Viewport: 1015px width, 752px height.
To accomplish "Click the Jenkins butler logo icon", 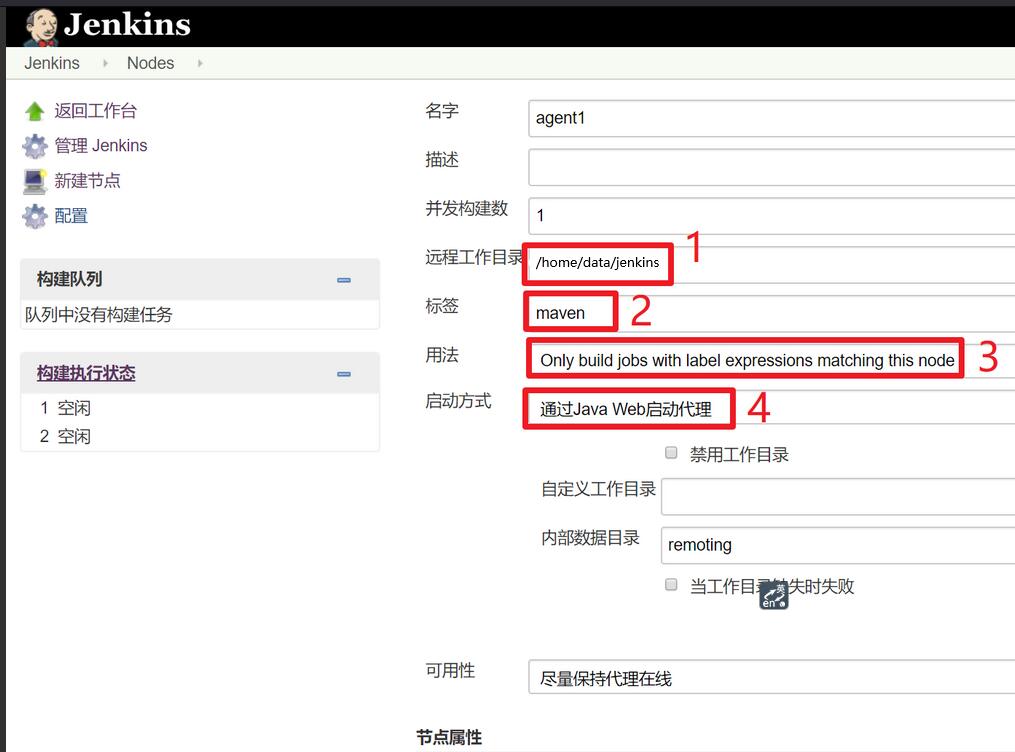I will [41, 28].
